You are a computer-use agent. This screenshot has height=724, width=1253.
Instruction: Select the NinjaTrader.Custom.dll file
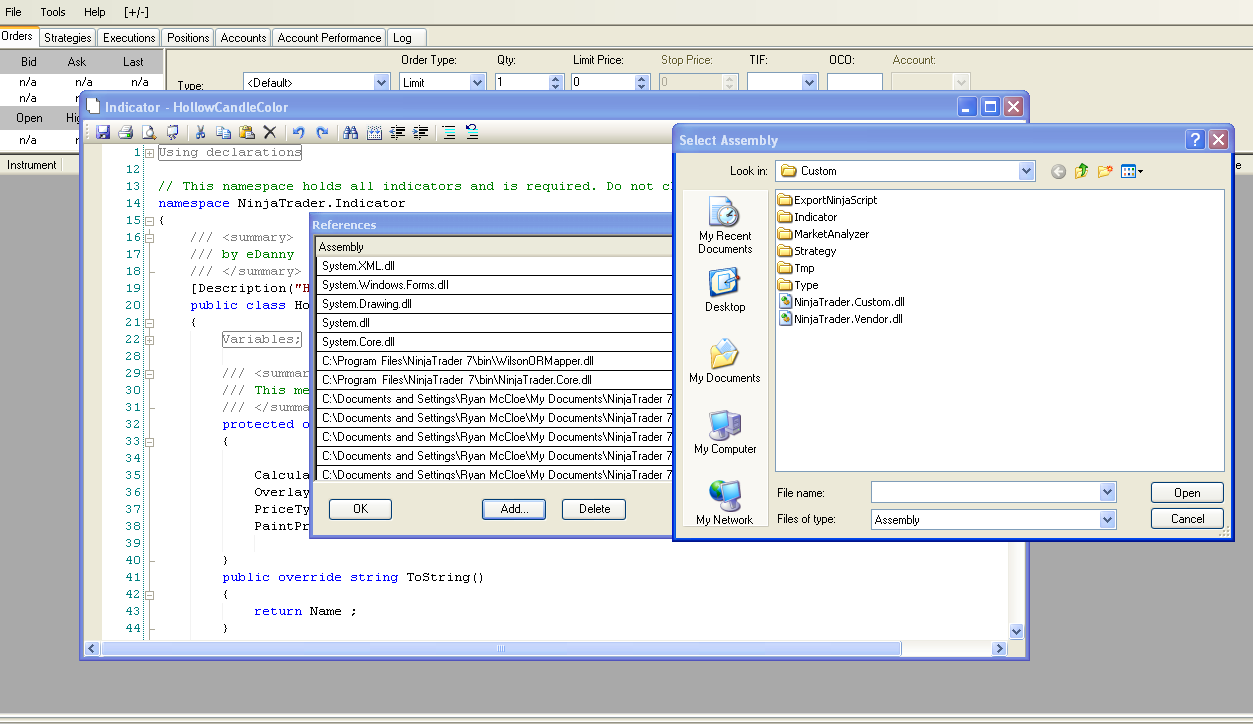pyautogui.click(x=841, y=302)
